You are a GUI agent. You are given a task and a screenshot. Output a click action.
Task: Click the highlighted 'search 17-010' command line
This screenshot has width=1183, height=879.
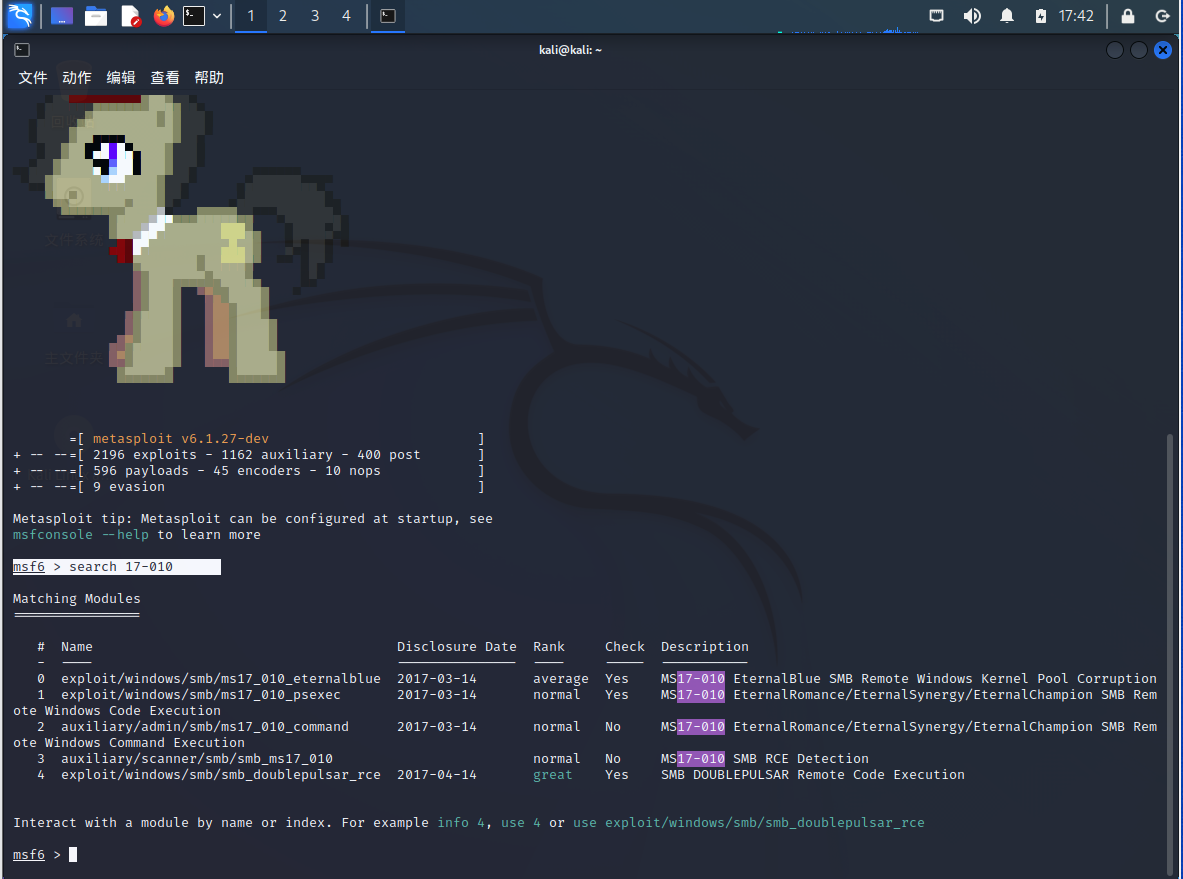117,567
